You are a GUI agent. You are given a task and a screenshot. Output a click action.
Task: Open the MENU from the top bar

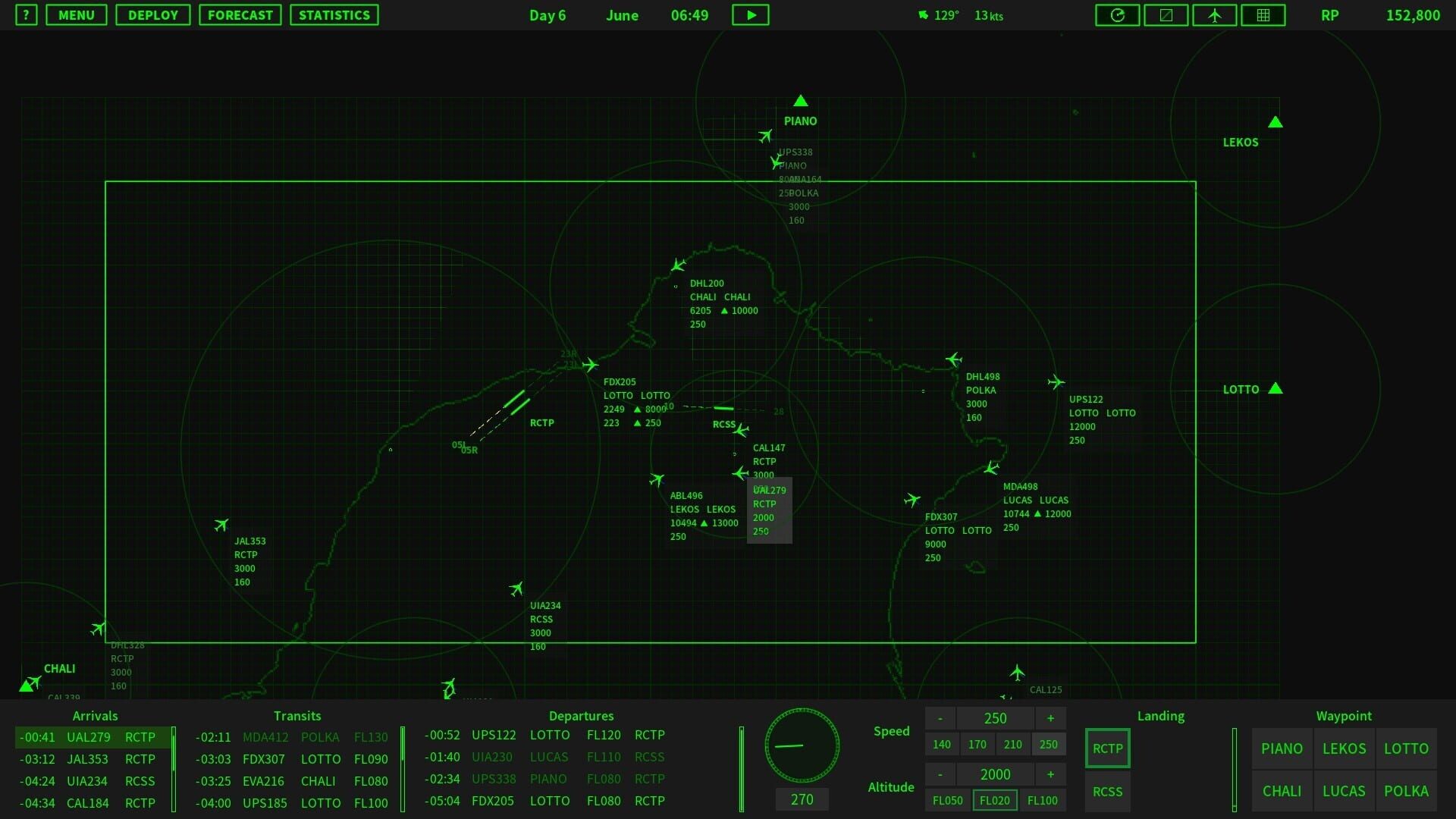click(x=76, y=14)
